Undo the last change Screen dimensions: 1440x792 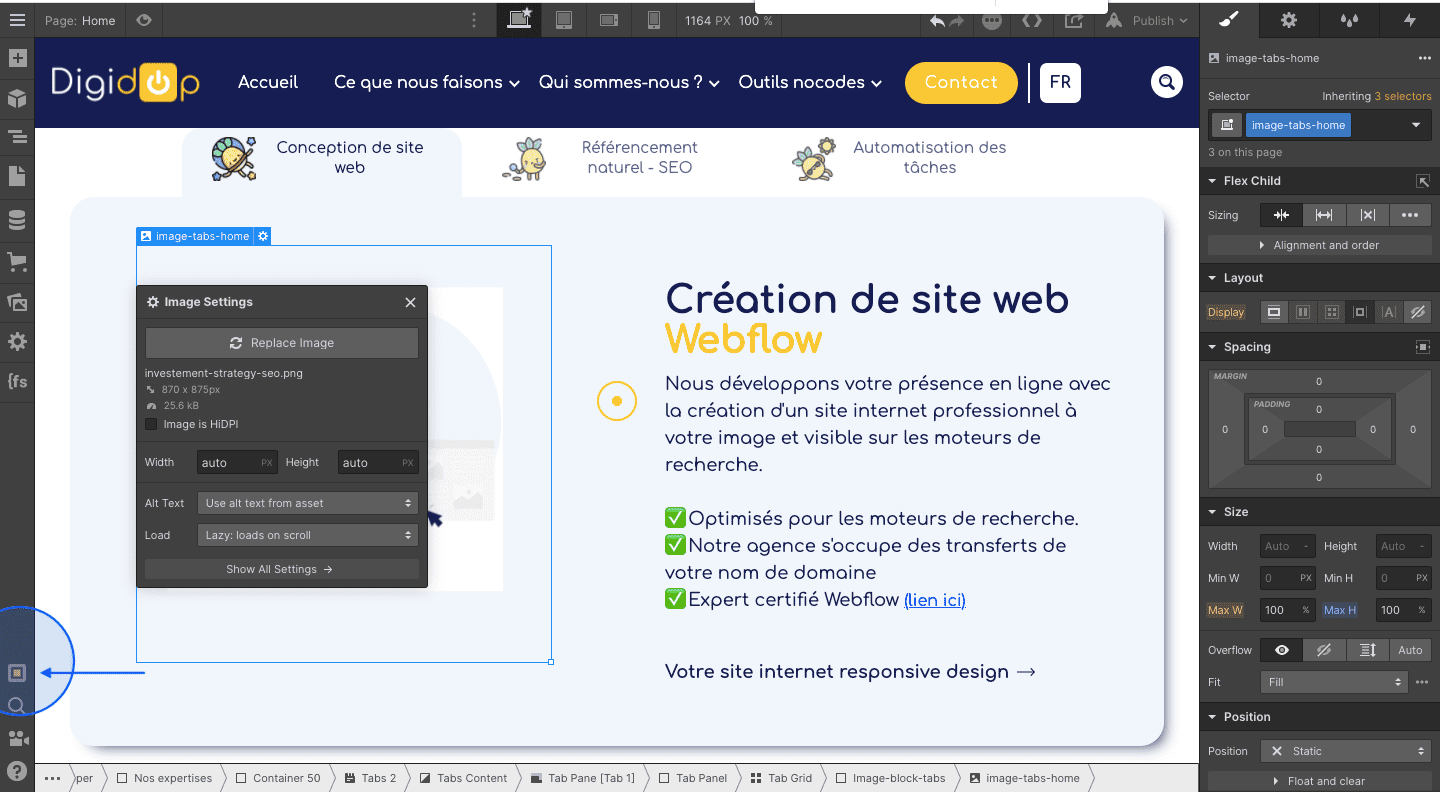point(937,20)
